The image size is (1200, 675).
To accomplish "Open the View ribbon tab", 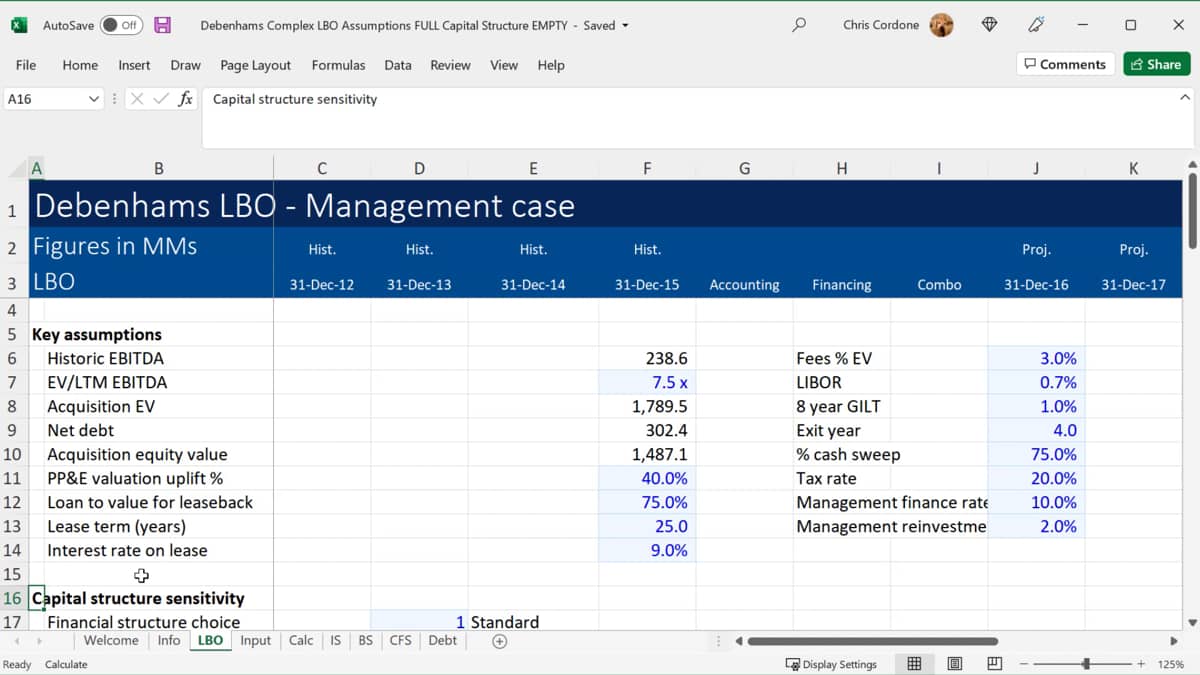I will pyautogui.click(x=504, y=65).
